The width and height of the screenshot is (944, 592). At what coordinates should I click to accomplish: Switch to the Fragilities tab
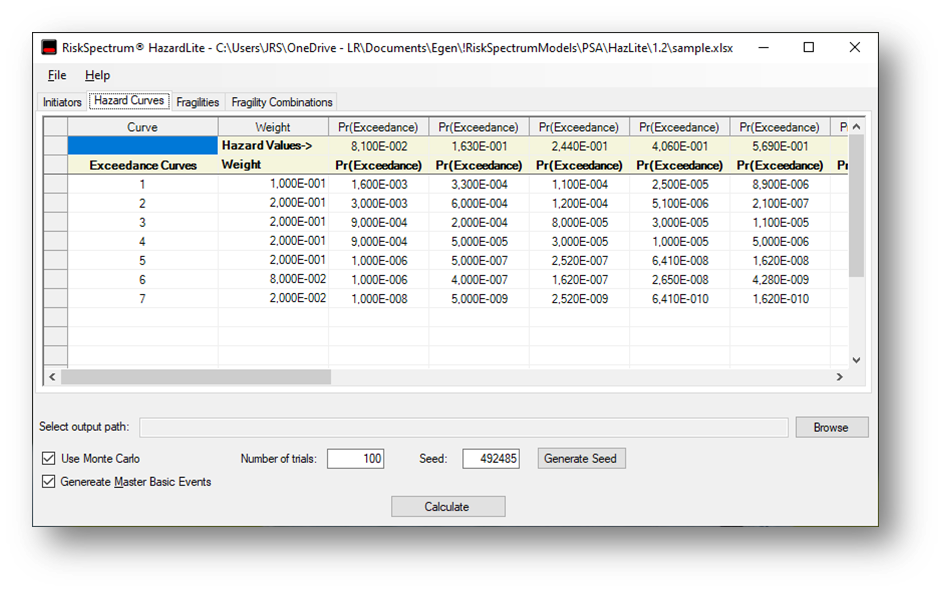click(197, 102)
